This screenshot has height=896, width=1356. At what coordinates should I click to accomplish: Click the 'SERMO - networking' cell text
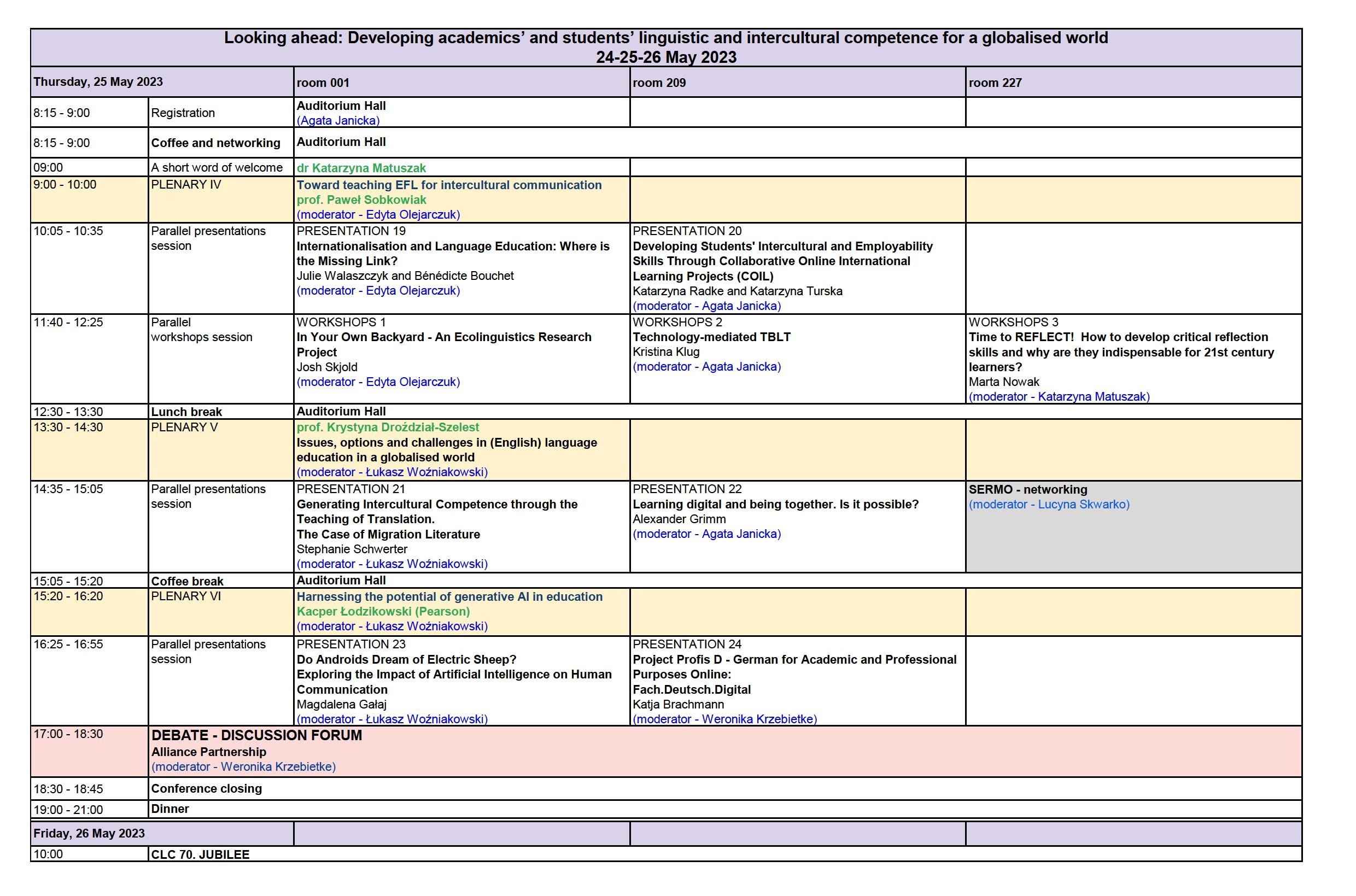click(1028, 490)
